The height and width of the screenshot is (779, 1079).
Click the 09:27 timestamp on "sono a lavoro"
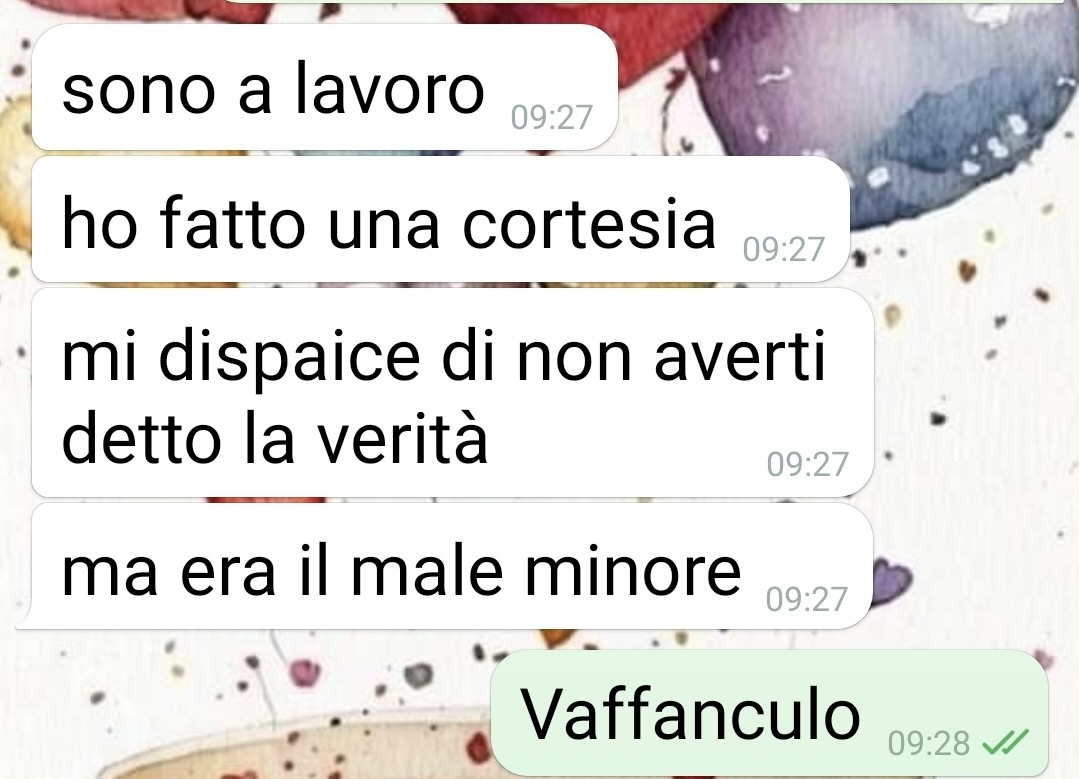click(551, 118)
